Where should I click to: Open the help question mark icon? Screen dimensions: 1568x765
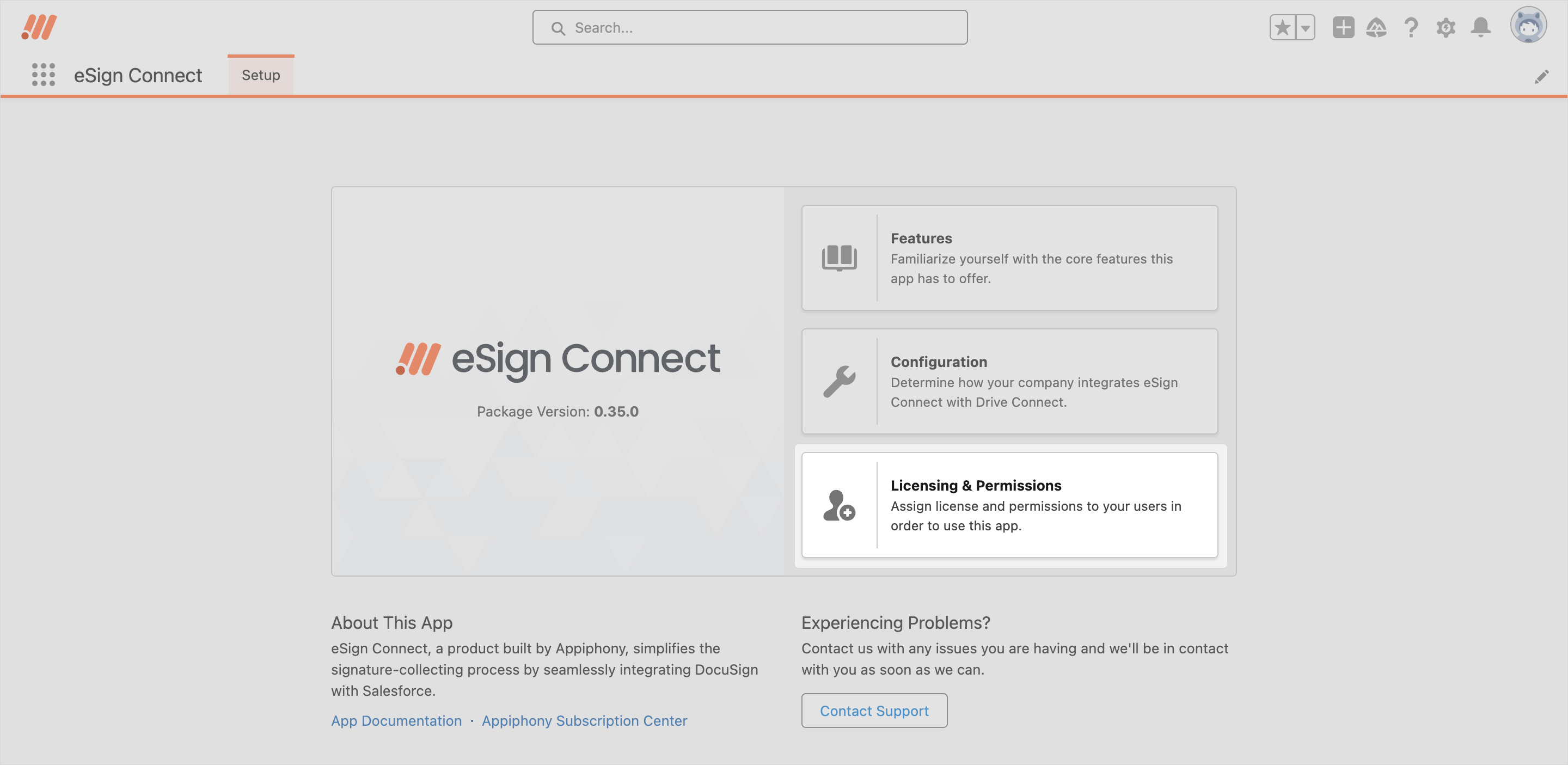[x=1411, y=27]
